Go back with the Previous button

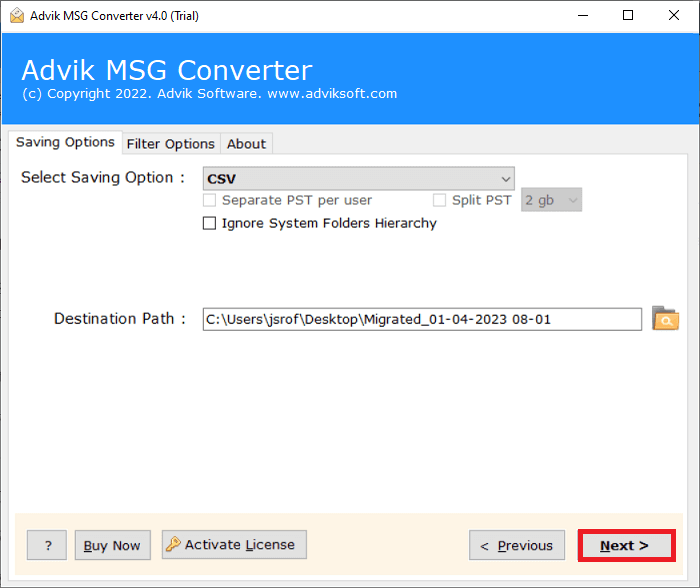[x=517, y=545]
